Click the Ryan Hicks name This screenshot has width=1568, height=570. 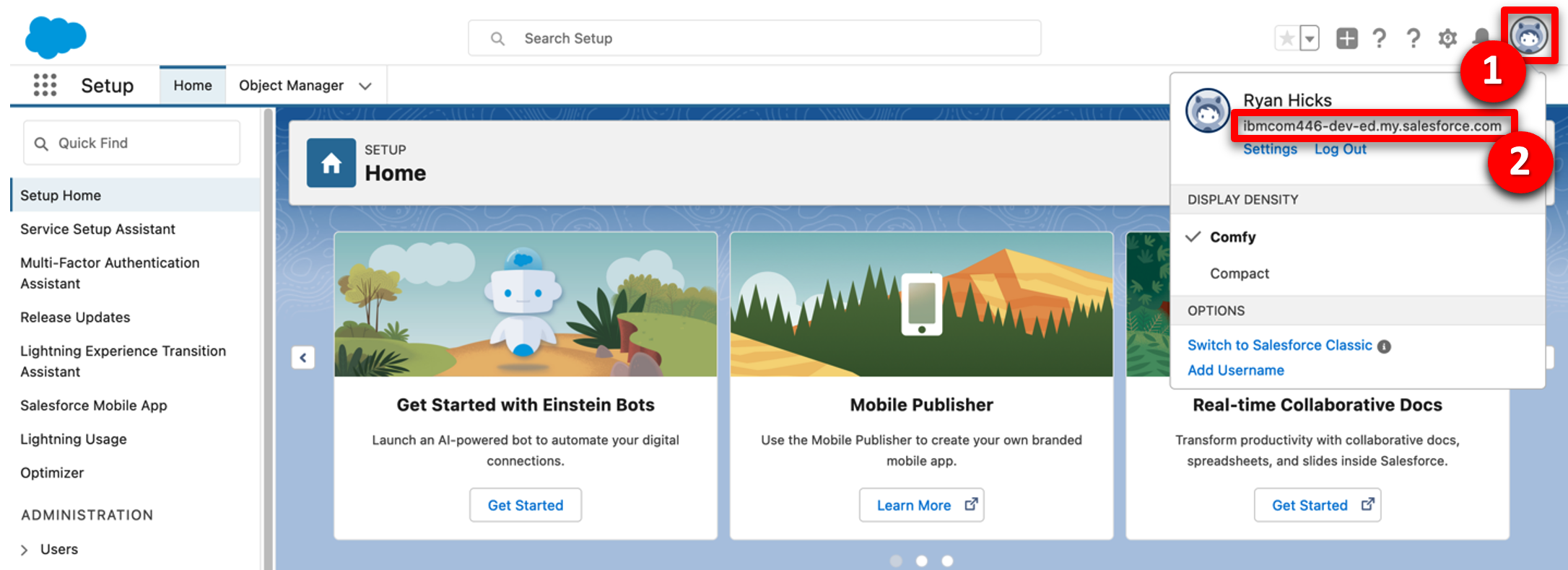[x=1287, y=100]
